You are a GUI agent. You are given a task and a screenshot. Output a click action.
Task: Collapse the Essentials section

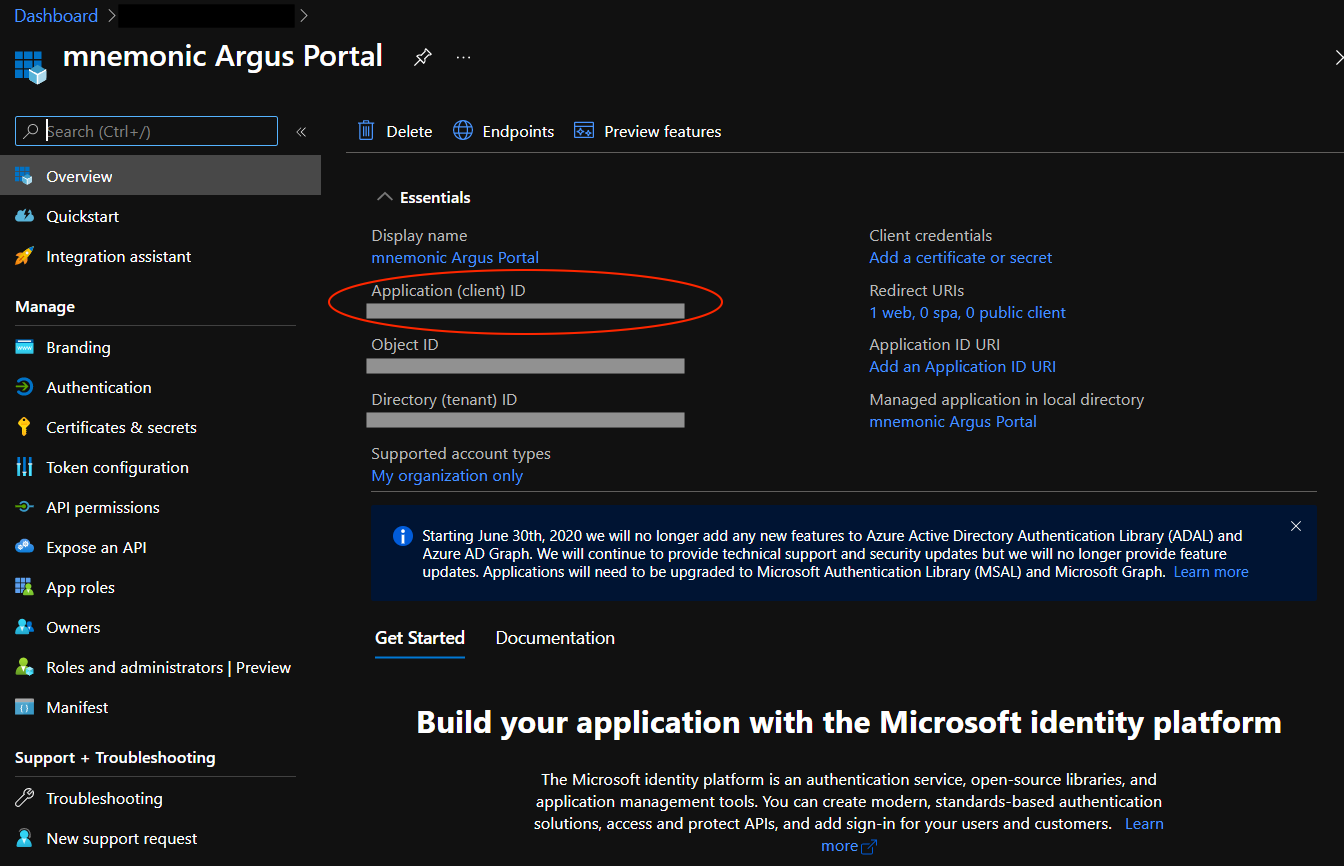click(x=384, y=197)
